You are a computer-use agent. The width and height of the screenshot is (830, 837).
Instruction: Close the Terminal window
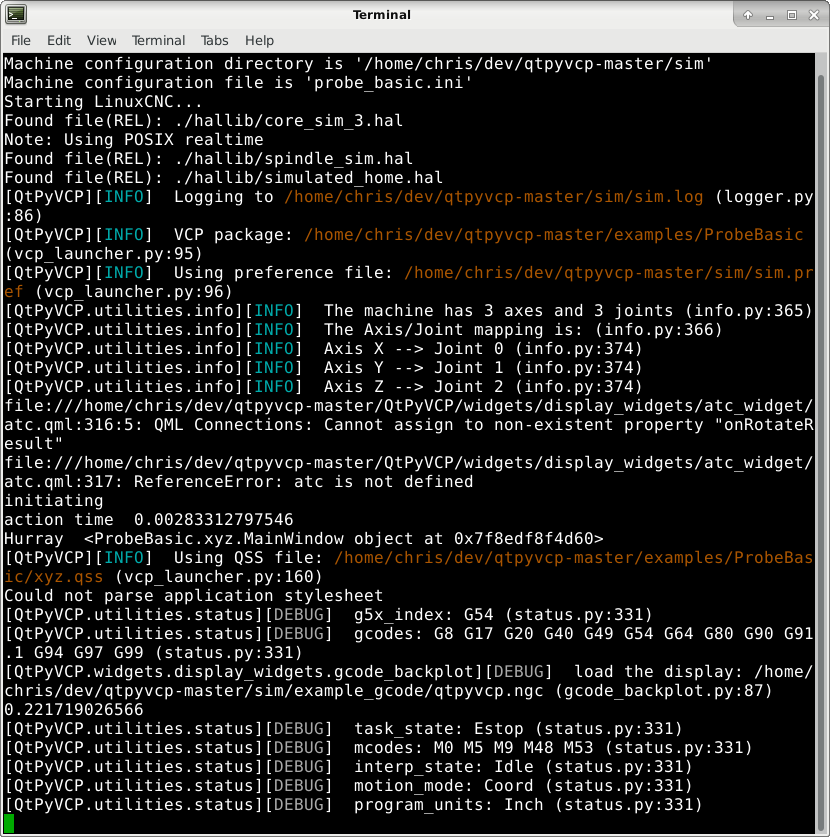pyautogui.click(x=814, y=15)
